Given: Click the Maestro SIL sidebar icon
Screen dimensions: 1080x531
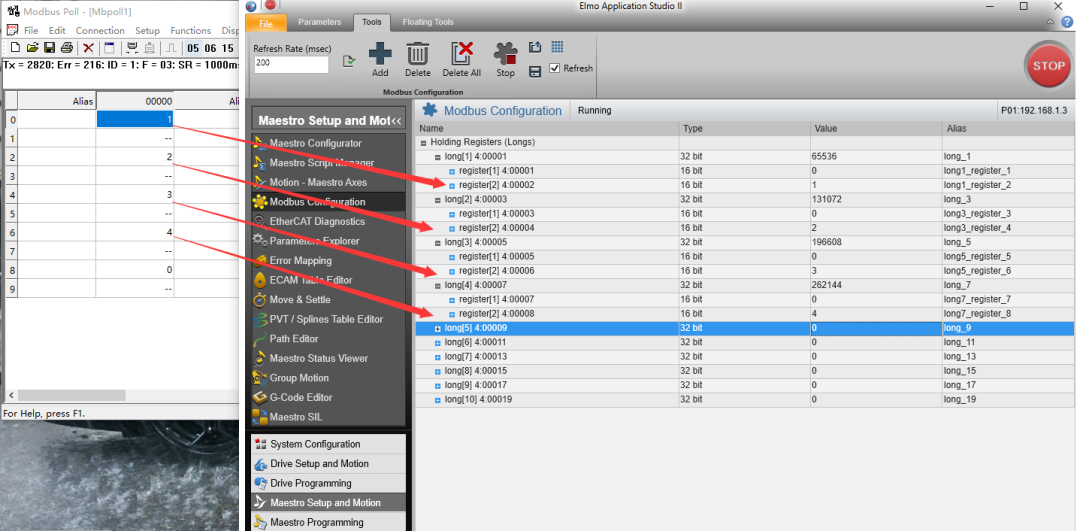Looking at the screenshot, I should point(260,417).
